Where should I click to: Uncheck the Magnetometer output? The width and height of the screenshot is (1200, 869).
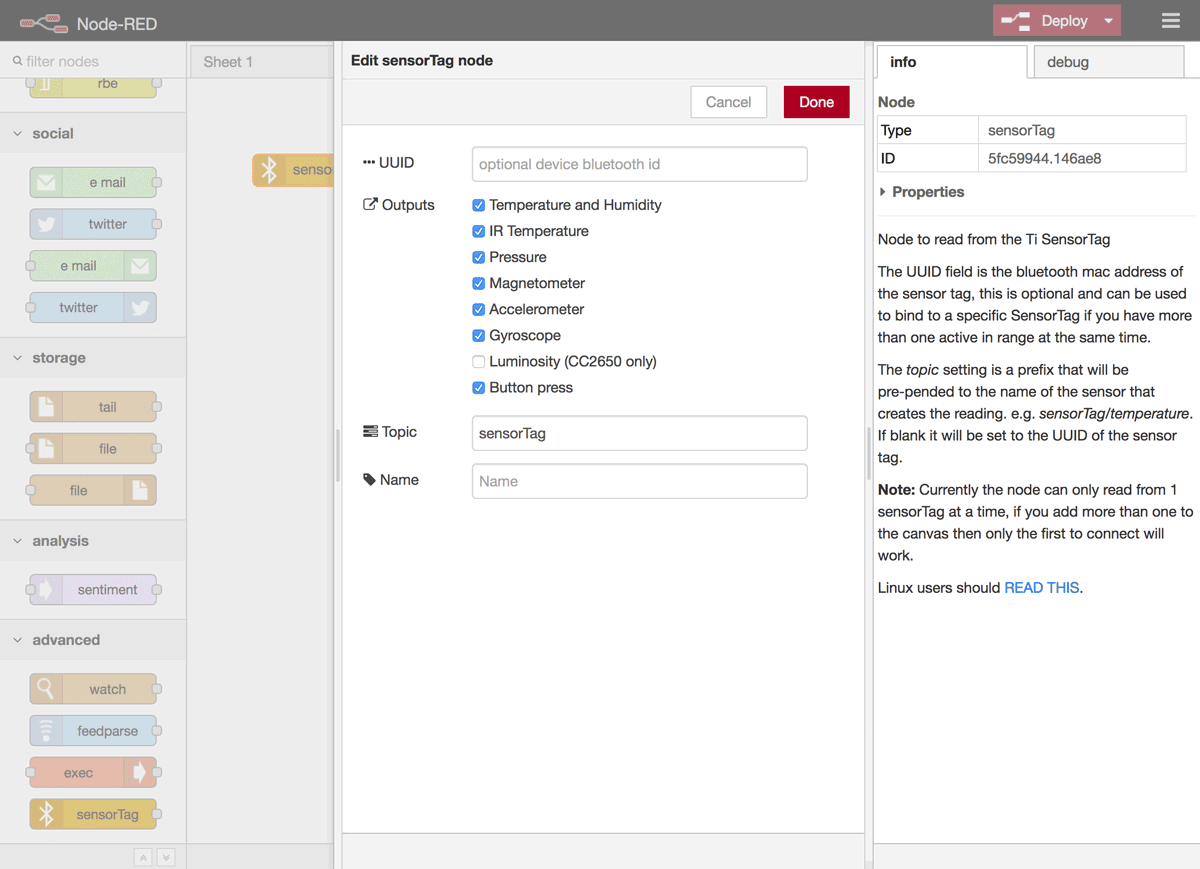(x=478, y=283)
